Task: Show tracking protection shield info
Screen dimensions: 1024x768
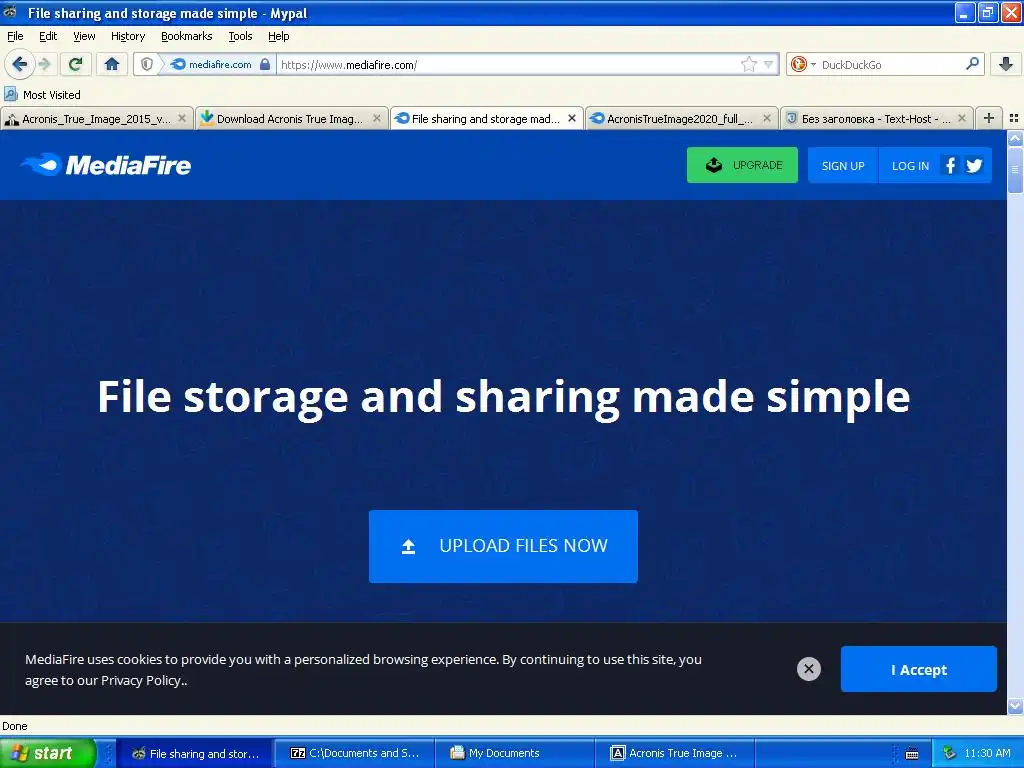Action: (x=147, y=64)
